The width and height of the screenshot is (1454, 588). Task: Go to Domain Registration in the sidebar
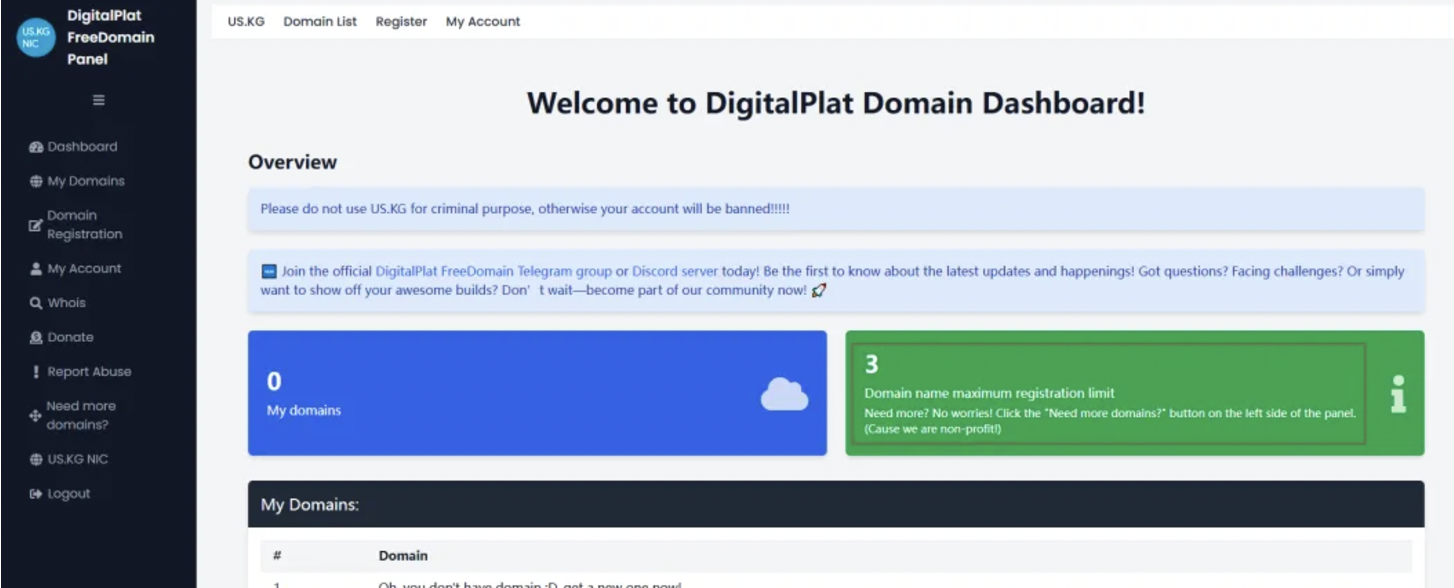(x=85, y=225)
